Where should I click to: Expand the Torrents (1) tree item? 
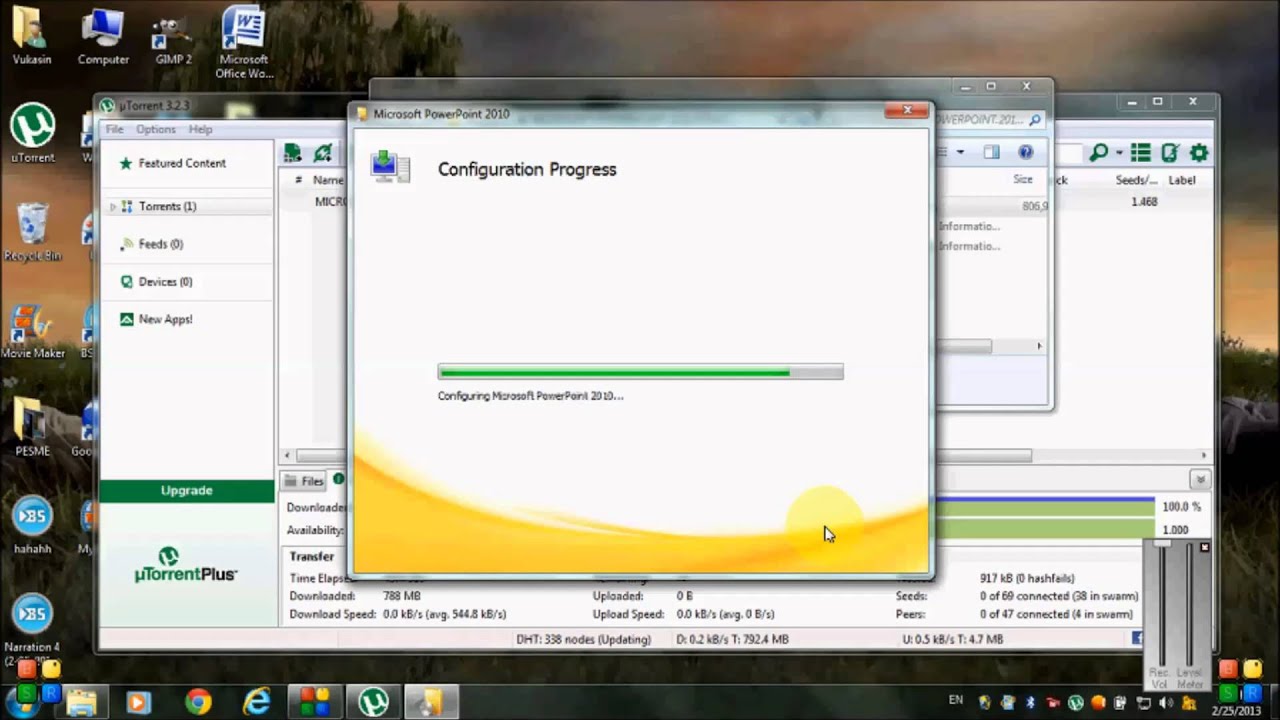[x=113, y=206]
